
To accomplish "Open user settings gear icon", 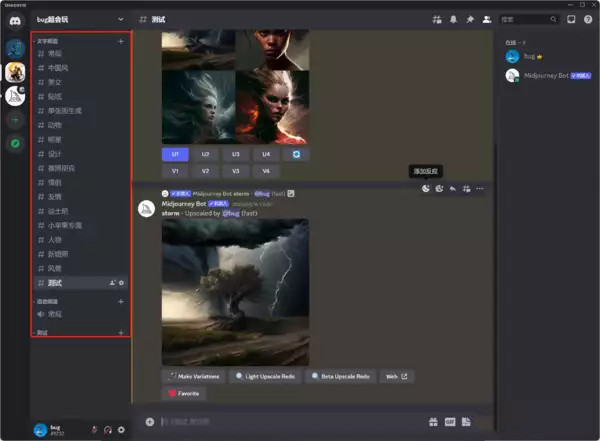I will point(121,430).
